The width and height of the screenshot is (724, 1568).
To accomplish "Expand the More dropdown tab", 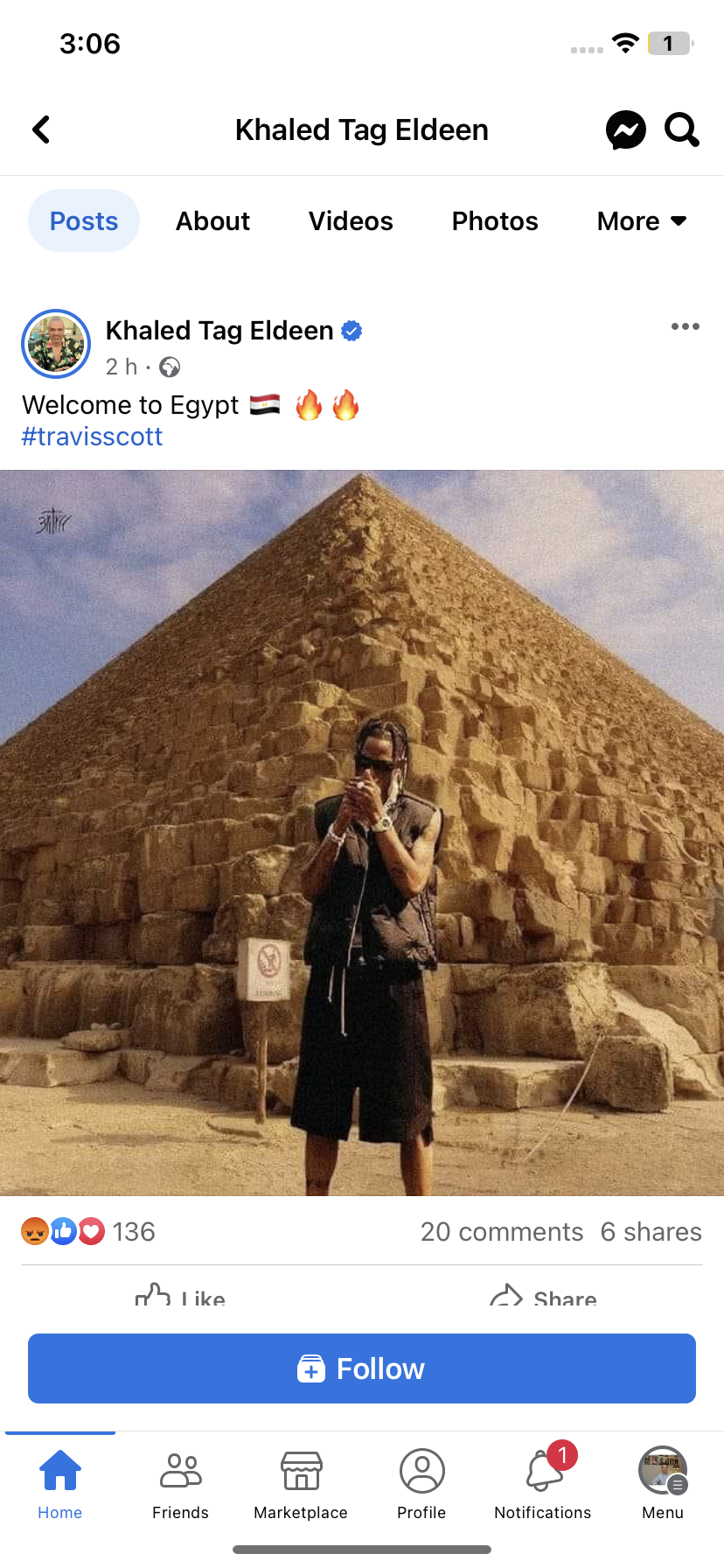I will [x=642, y=221].
